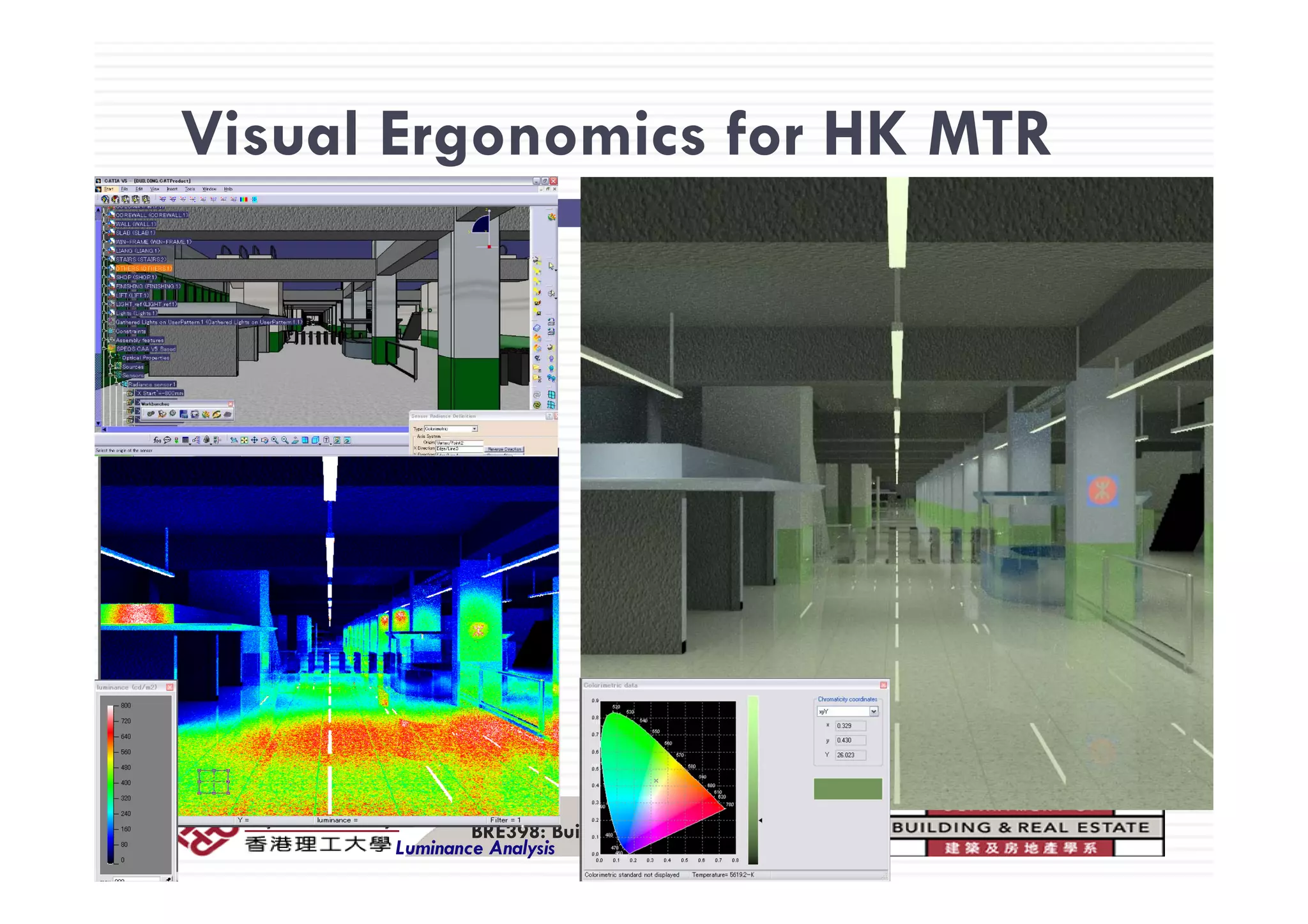Close the luminance (cd/m2) legend window
The height and width of the screenshot is (924, 1308).
coord(170,687)
